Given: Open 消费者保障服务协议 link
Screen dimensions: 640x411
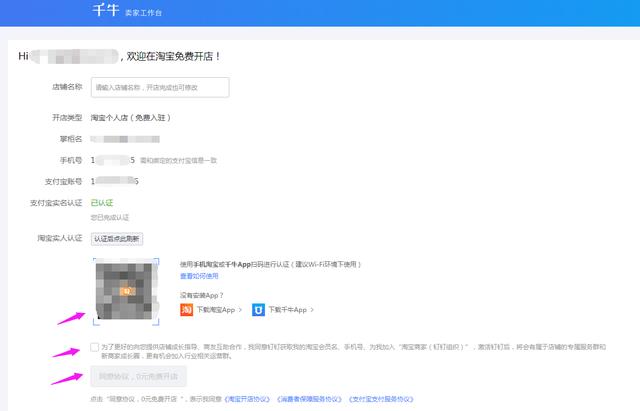Looking at the screenshot, I should pyautogui.click(x=309, y=399).
